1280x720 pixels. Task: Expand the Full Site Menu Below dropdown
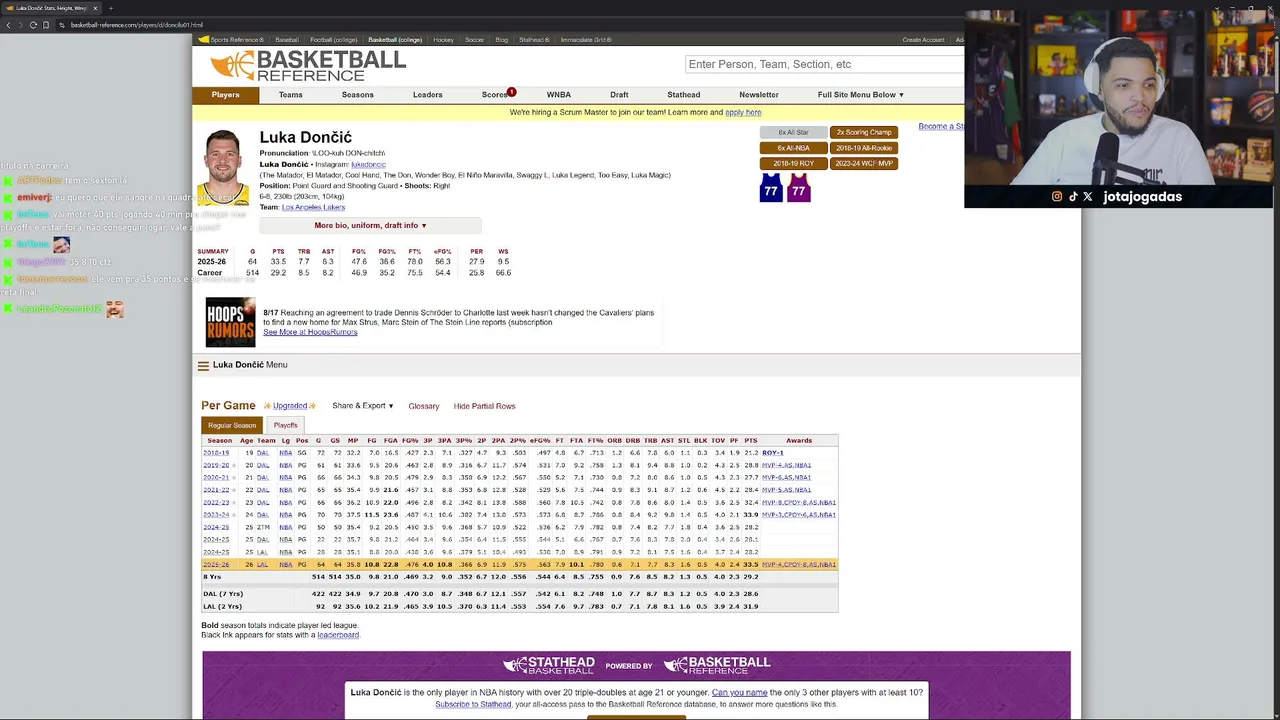(x=861, y=95)
